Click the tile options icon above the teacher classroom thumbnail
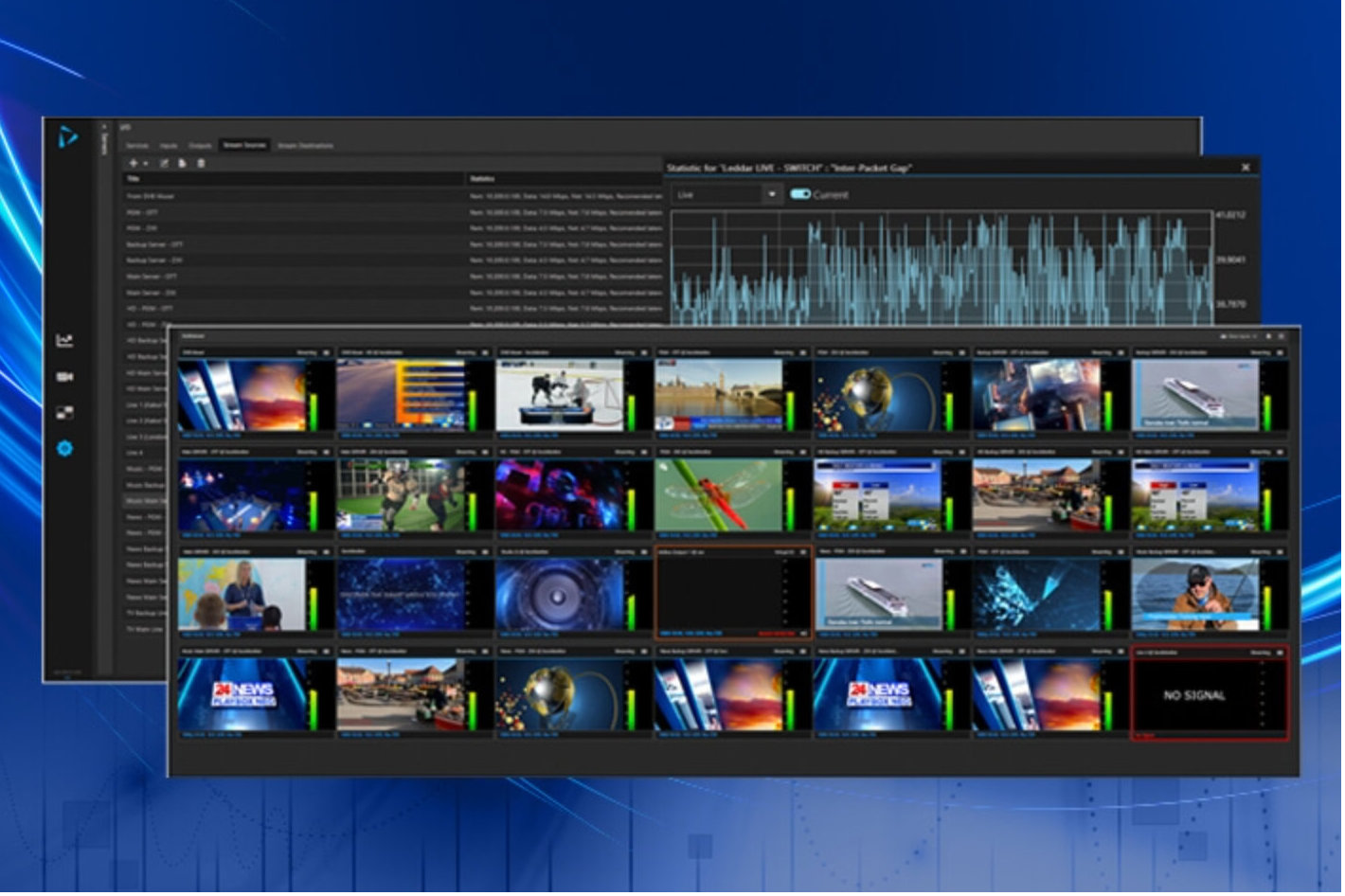This screenshot has height=896, width=1345. coord(326,551)
